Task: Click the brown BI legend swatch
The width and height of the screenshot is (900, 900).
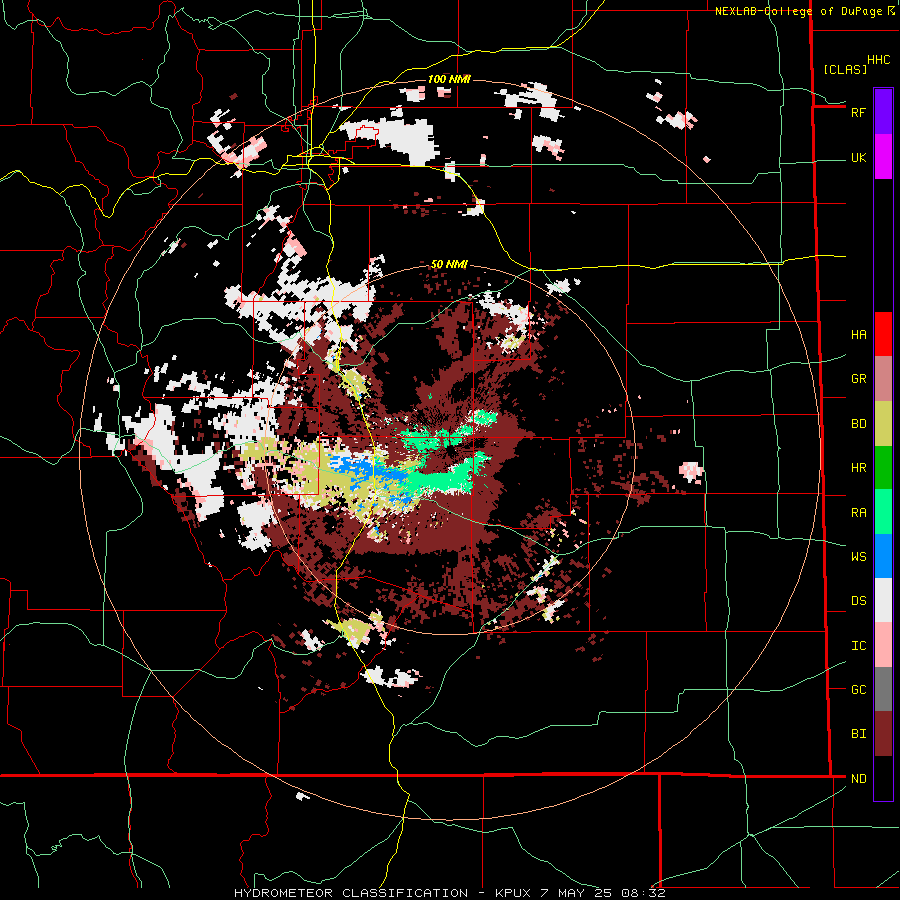Action: [883, 734]
